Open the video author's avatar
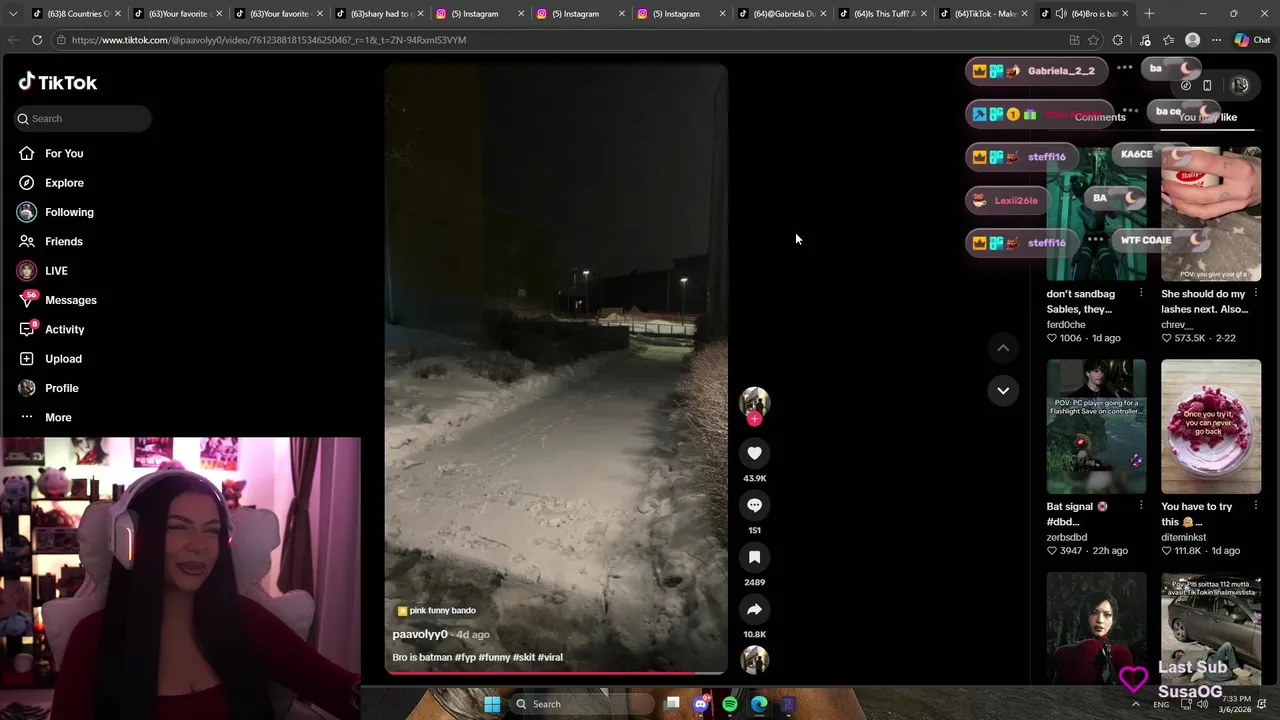The height and width of the screenshot is (720, 1280). (754, 401)
